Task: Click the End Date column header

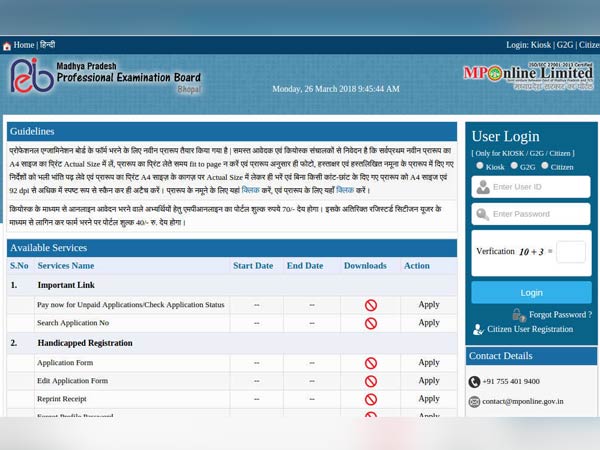Action: (305, 266)
